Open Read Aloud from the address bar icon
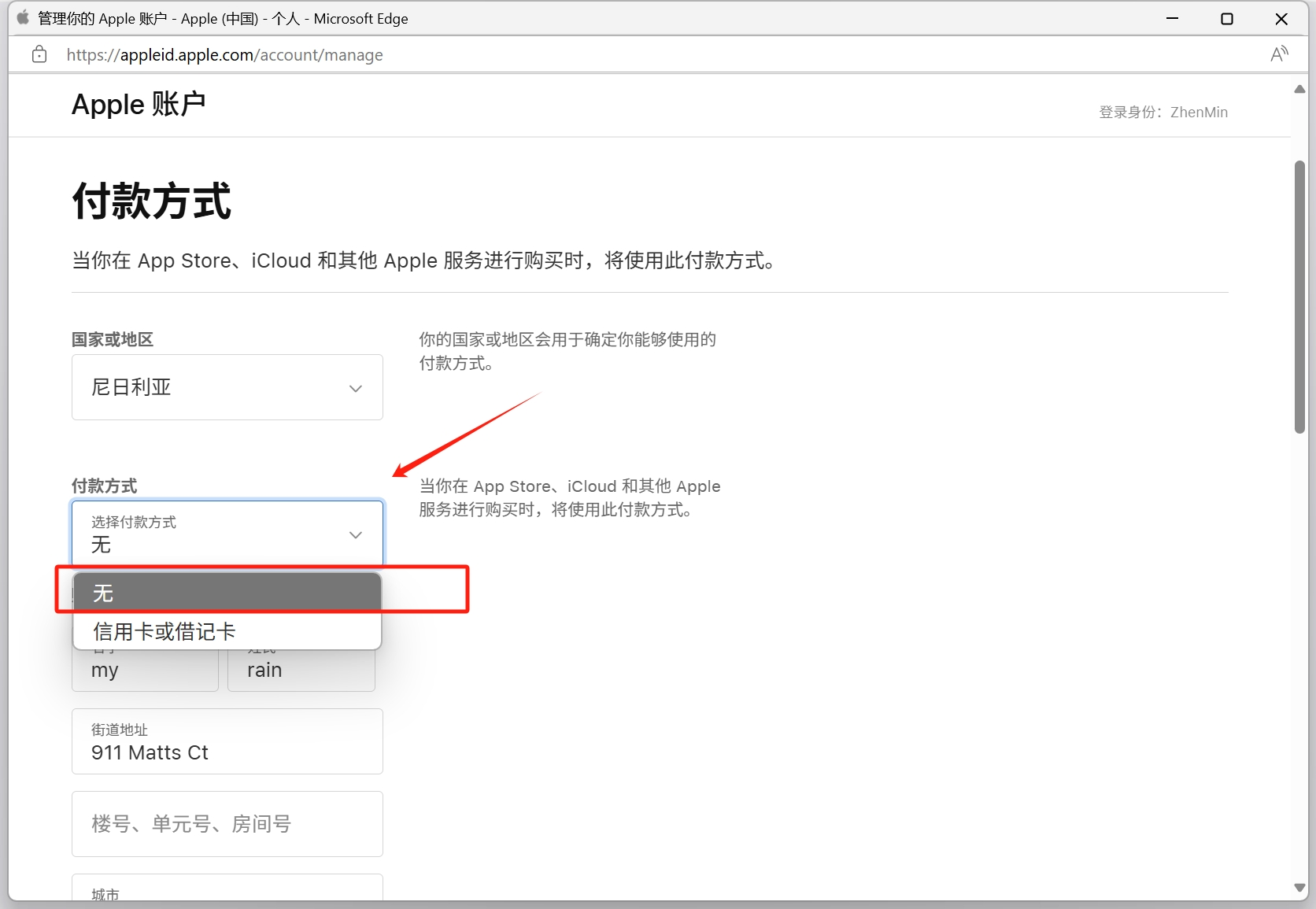The height and width of the screenshot is (909, 1316). pyautogui.click(x=1279, y=54)
